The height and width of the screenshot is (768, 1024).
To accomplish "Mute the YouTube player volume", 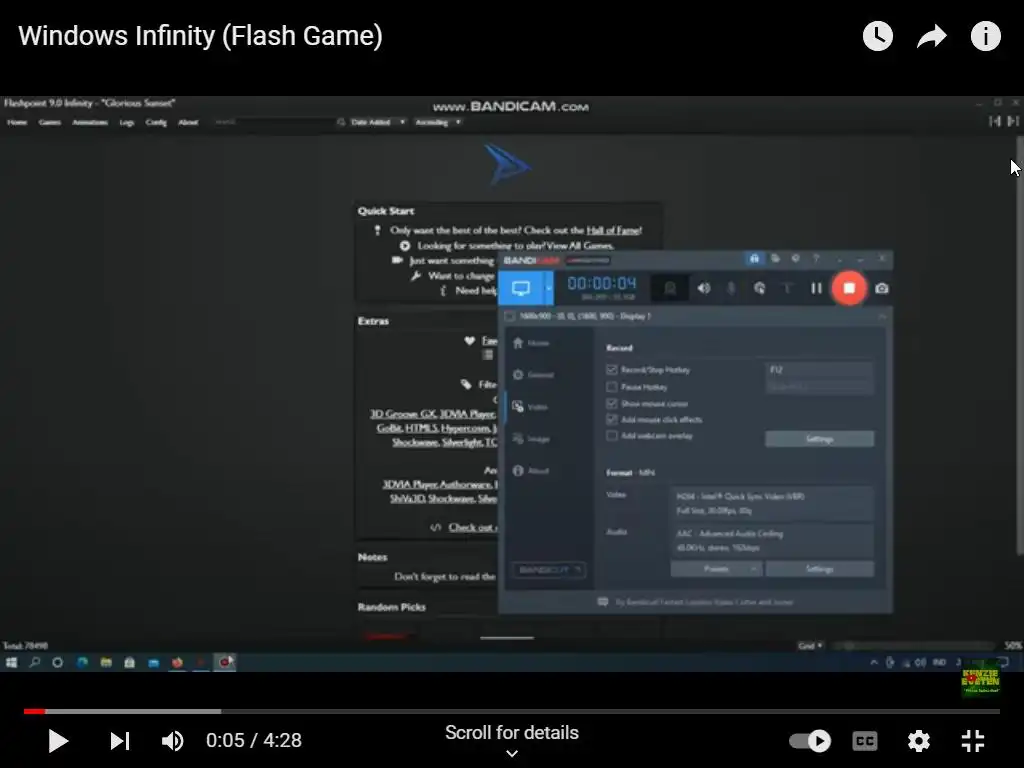I will [172, 741].
